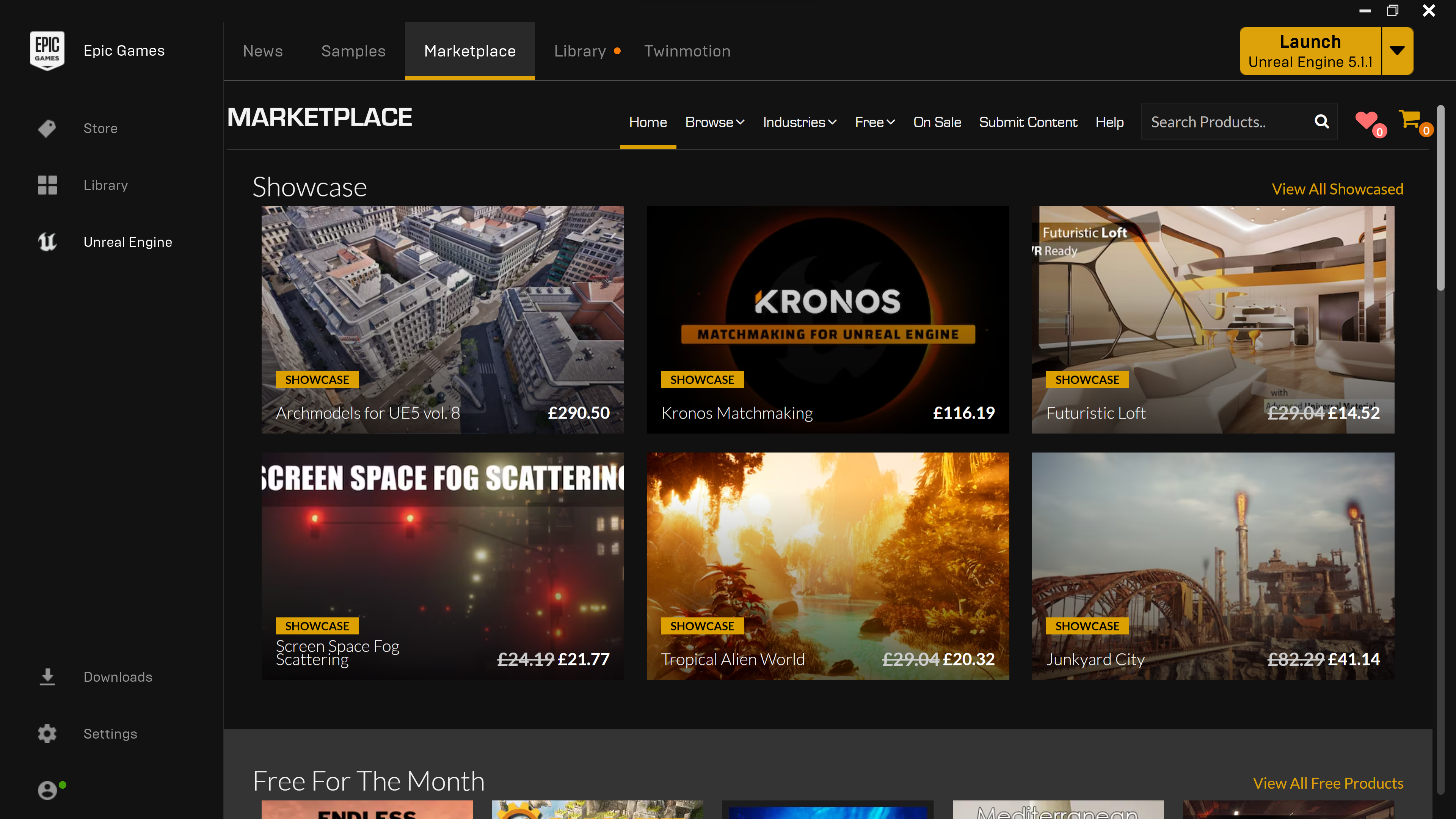1456x819 pixels.
Task: Click the SHOWCASE badge on Junkyard City
Action: [x=1087, y=626]
